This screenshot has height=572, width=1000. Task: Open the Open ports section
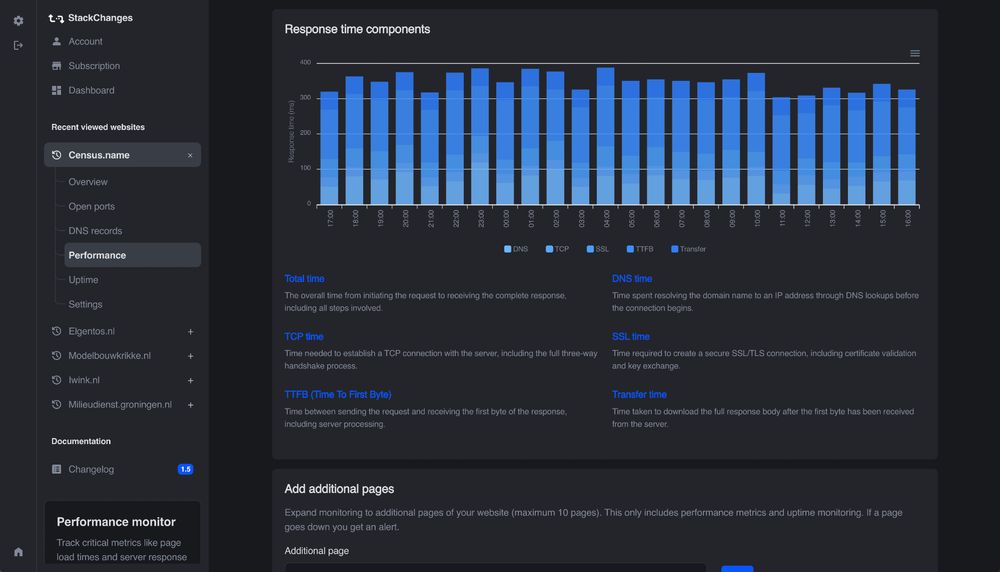click(x=91, y=207)
